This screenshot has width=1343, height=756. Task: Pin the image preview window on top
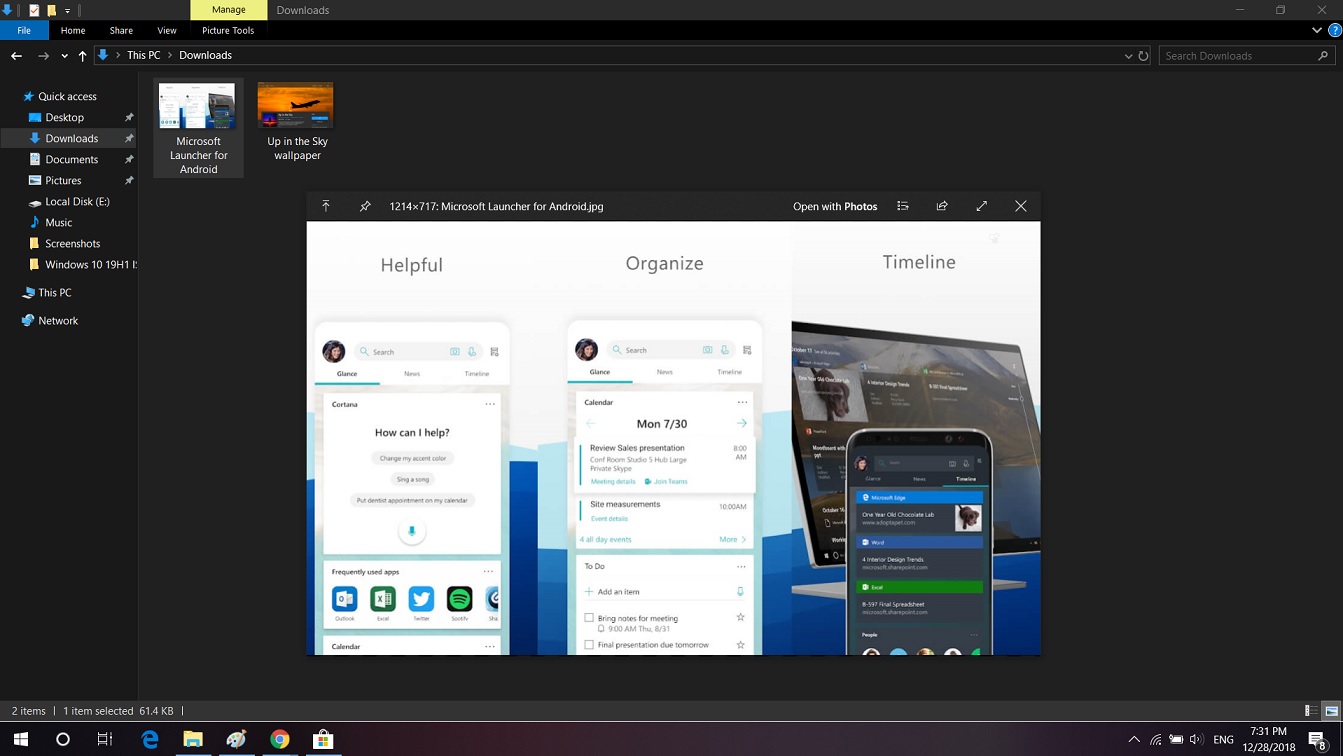click(x=365, y=206)
